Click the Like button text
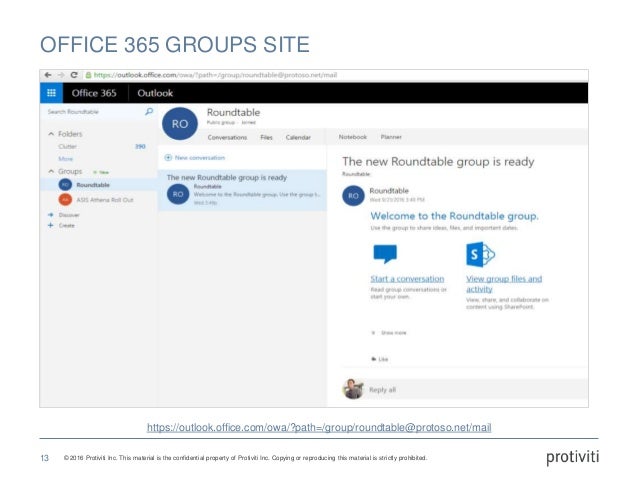The image size is (638, 479). (x=383, y=359)
